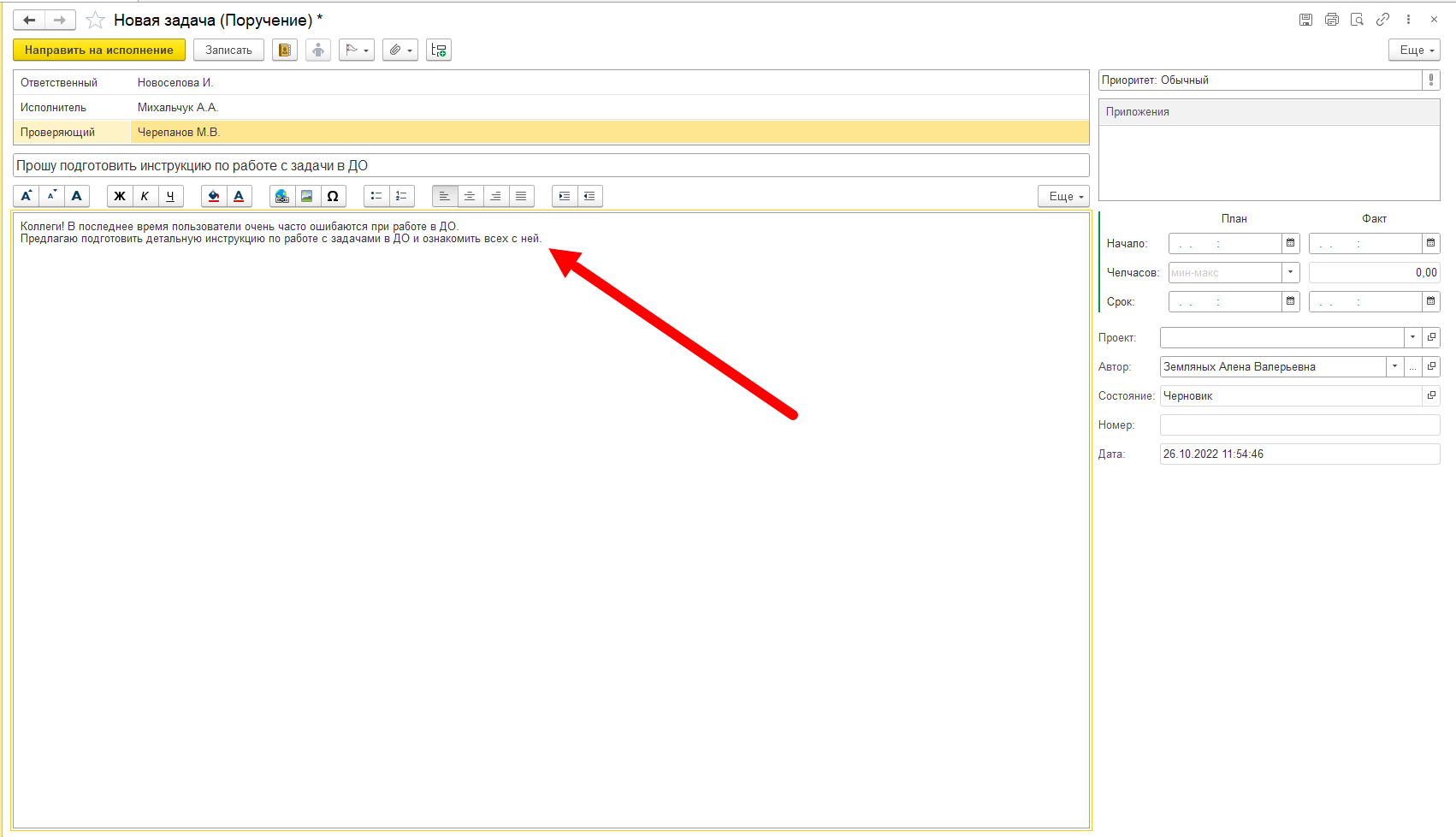Create a numbered list
The height and width of the screenshot is (837, 1456).
401,196
